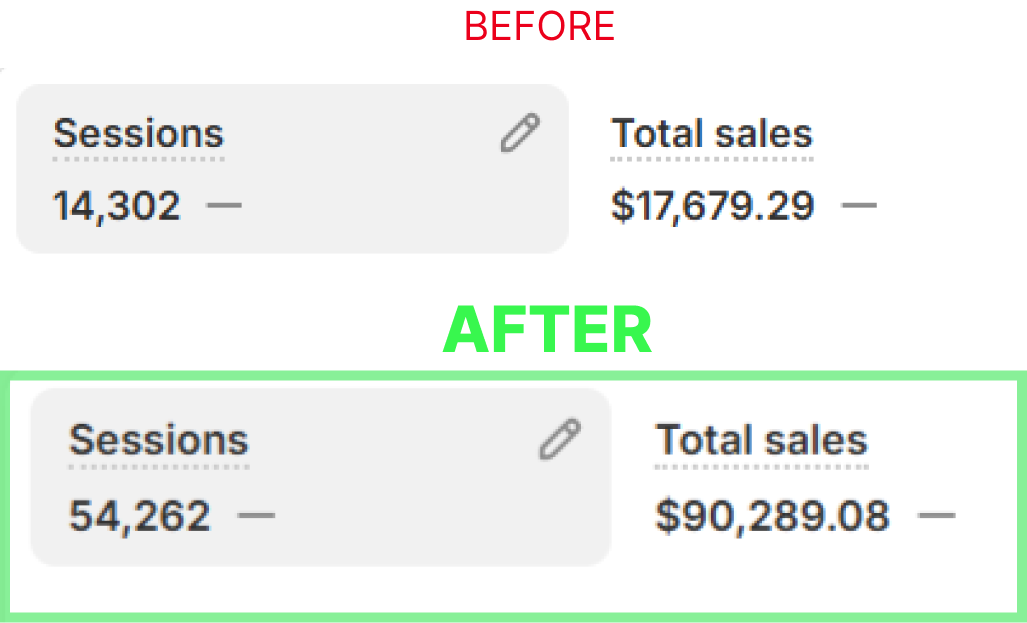Click the Total sales label in the BEFORE panel
The width and height of the screenshot is (1027, 623).
712,134
